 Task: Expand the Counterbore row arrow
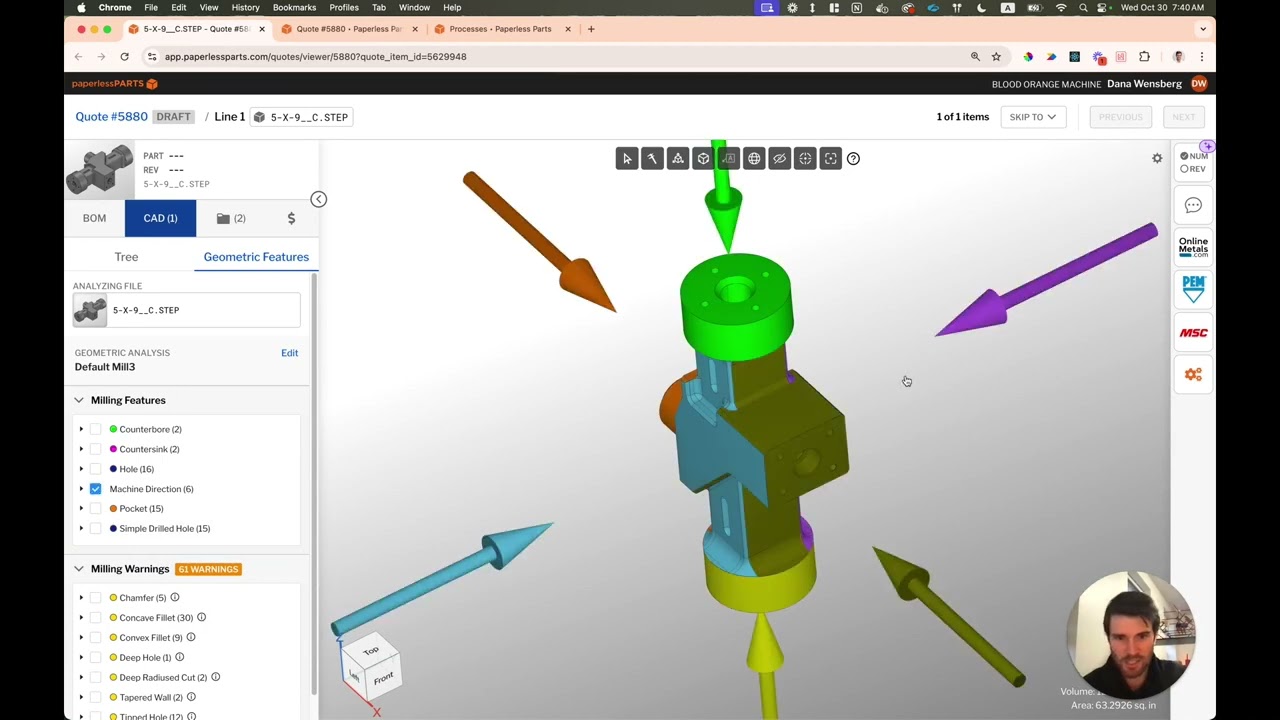tap(81, 429)
